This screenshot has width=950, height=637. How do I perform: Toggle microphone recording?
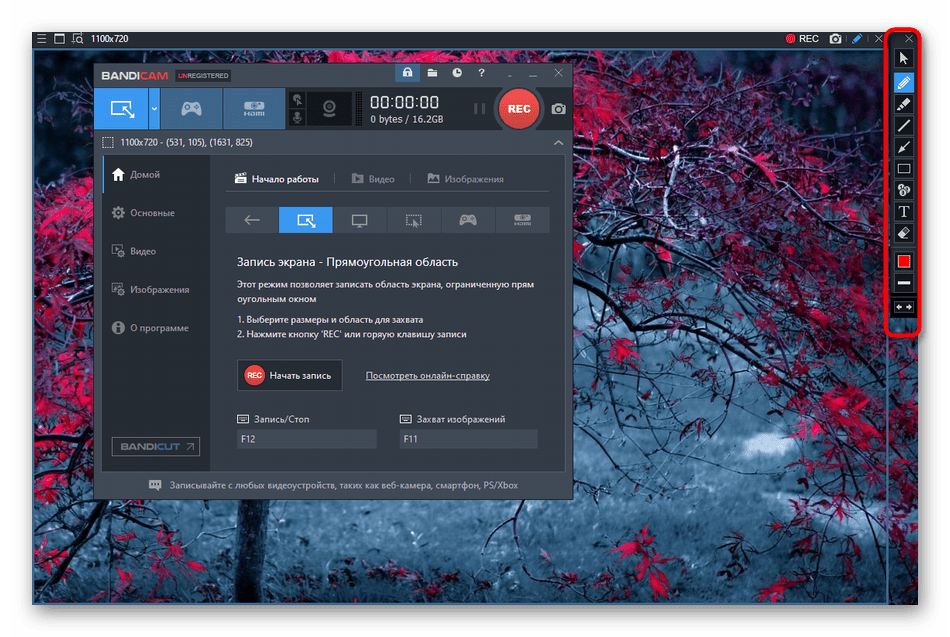tap(297, 118)
